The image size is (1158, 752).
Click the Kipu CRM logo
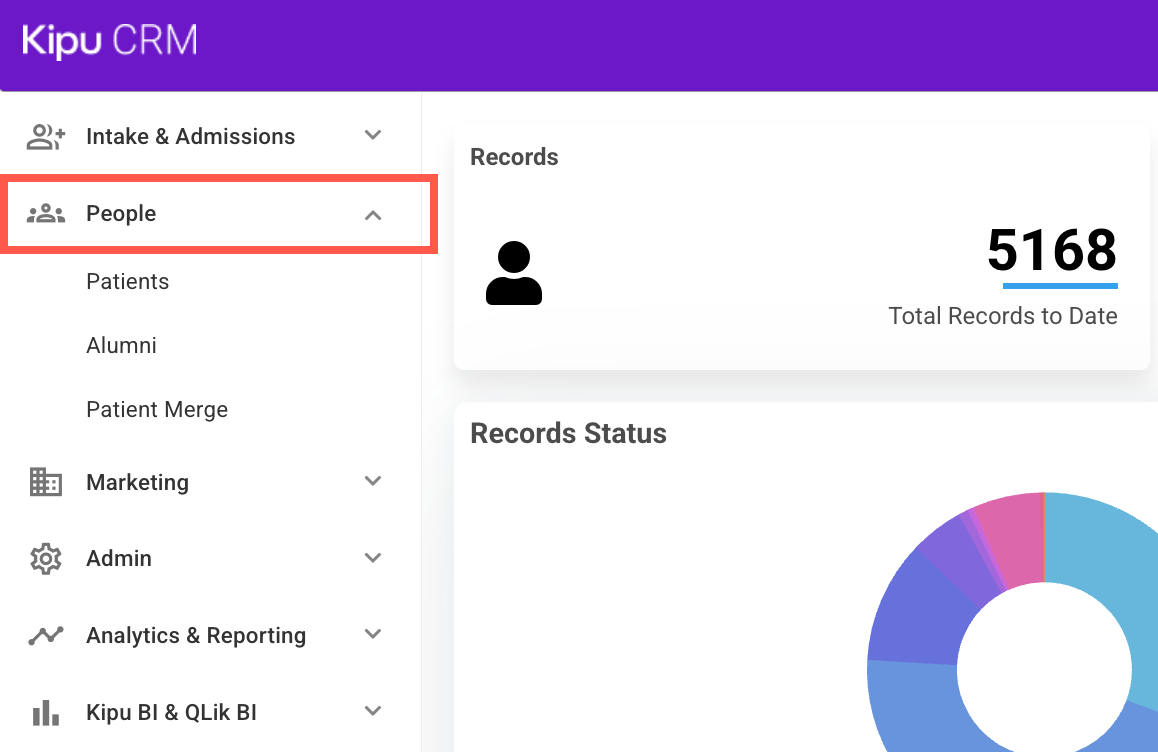click(110, 40)
